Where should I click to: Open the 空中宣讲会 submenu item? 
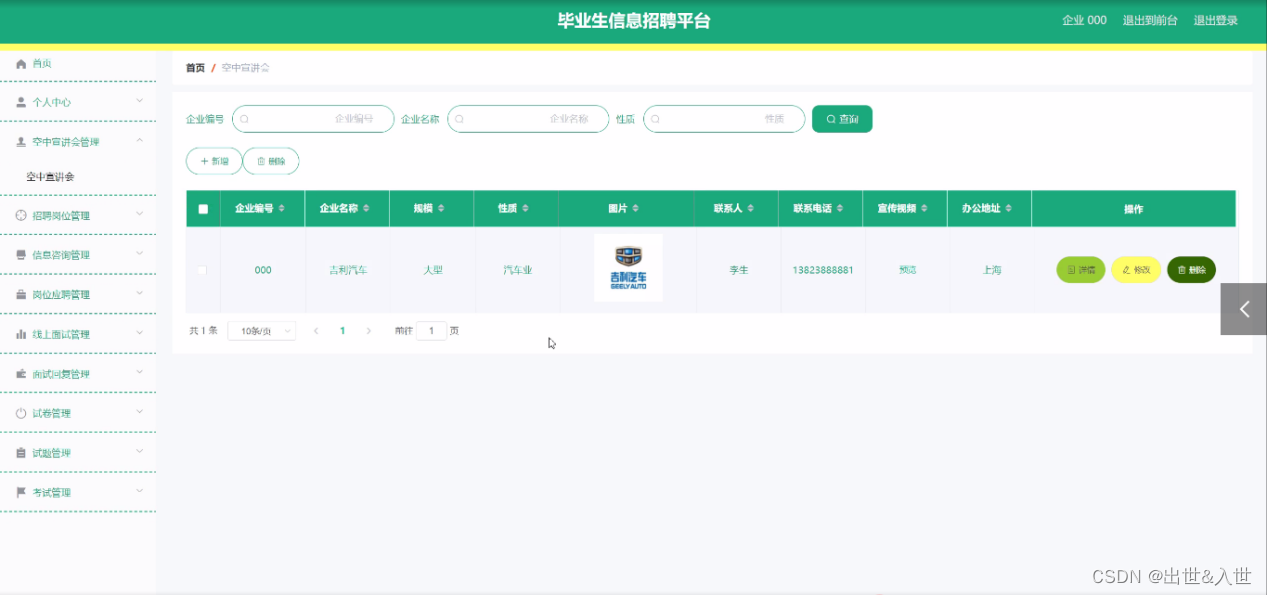pyautogui.click(x=50, y=177)
